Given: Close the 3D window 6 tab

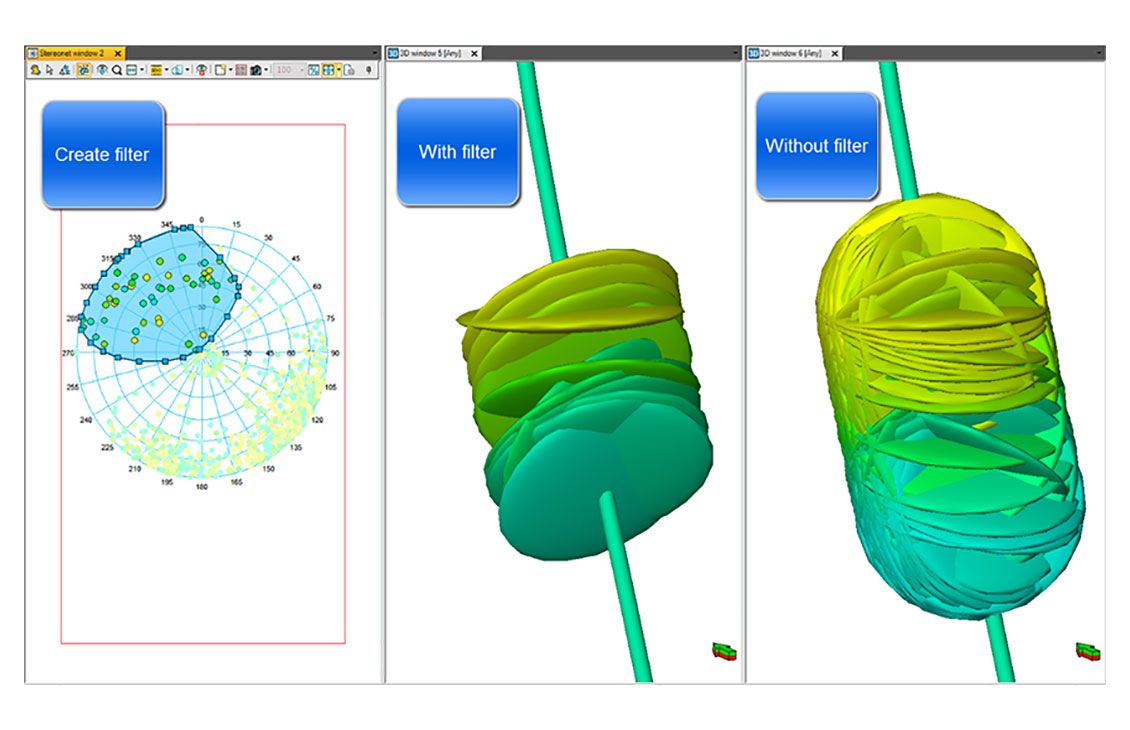Looking at the screenshot, I should tap(835, 53).
